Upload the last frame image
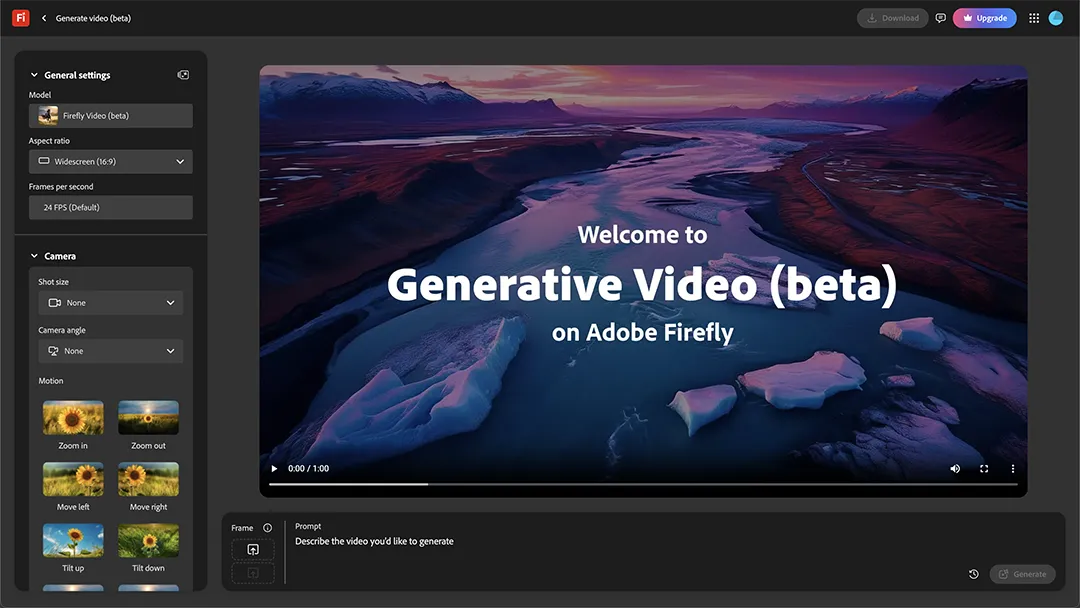 [253, 573]
